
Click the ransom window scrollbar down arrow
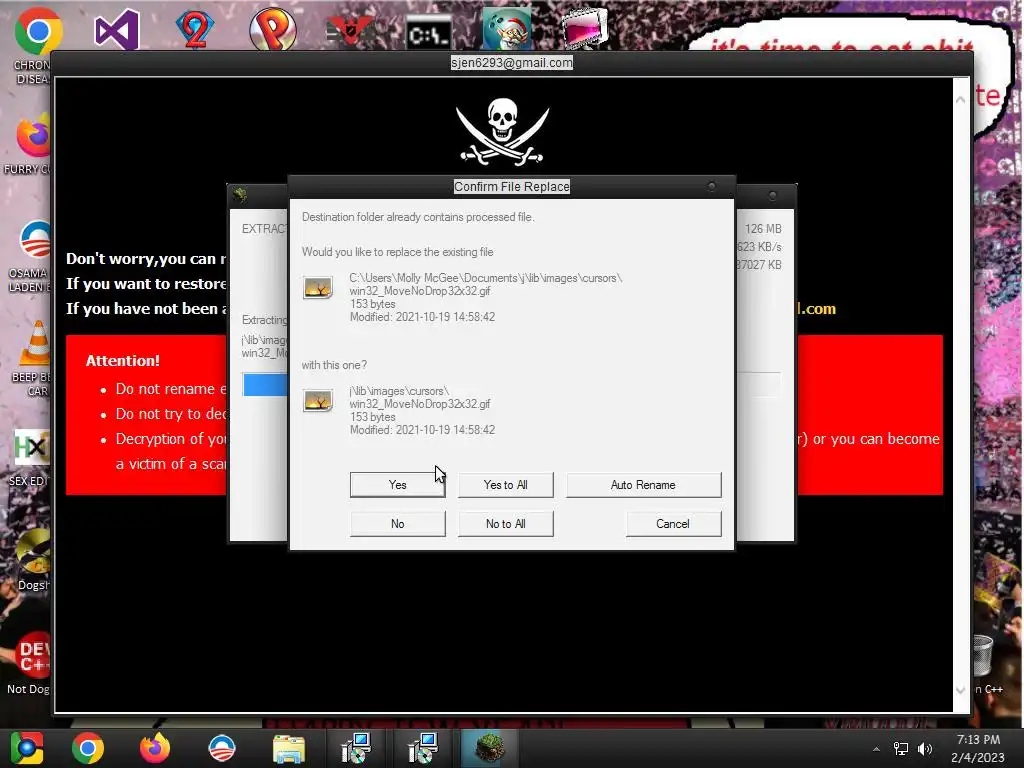(x=960, y=690)
